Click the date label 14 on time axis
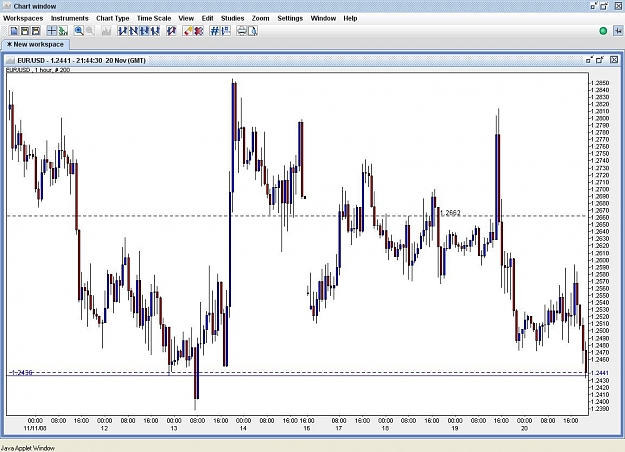Image resolution: width=625 pixels, height=452 pixels. pos(243,428)
